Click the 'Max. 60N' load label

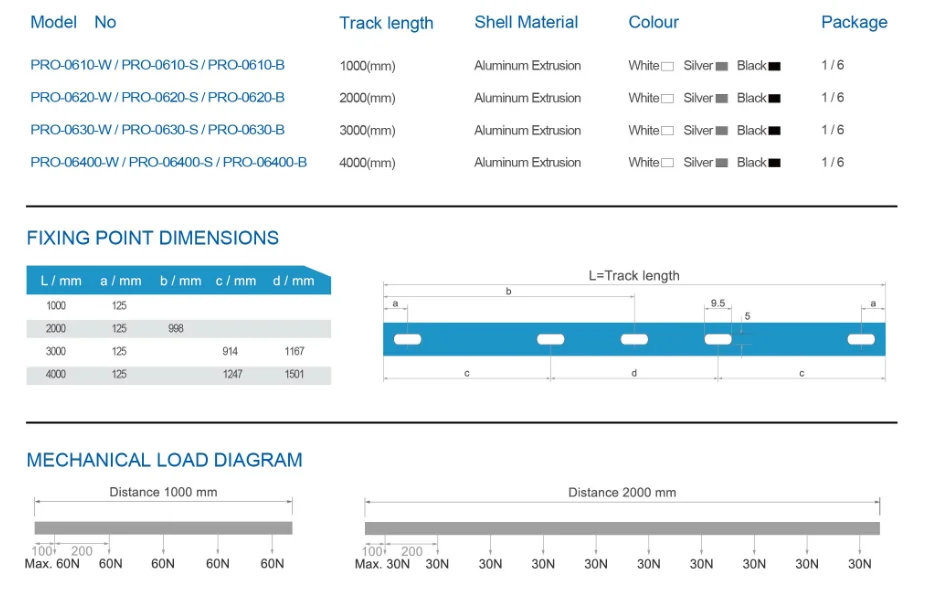point(52,564)
